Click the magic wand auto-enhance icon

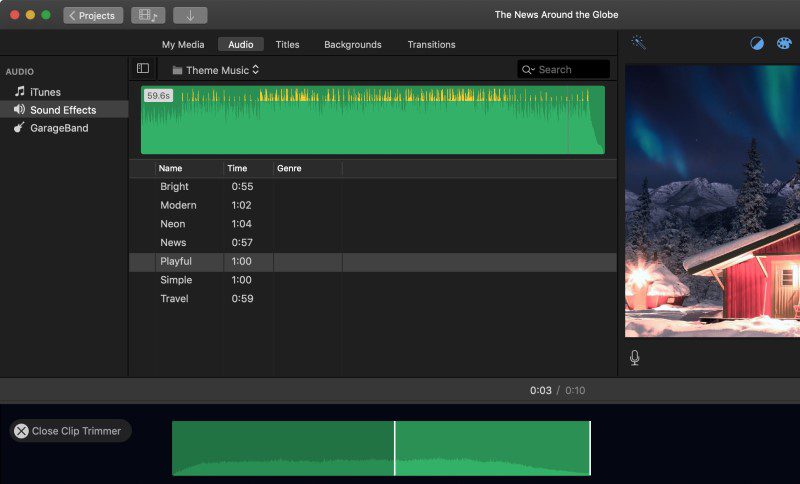click(x=638, y=42)
